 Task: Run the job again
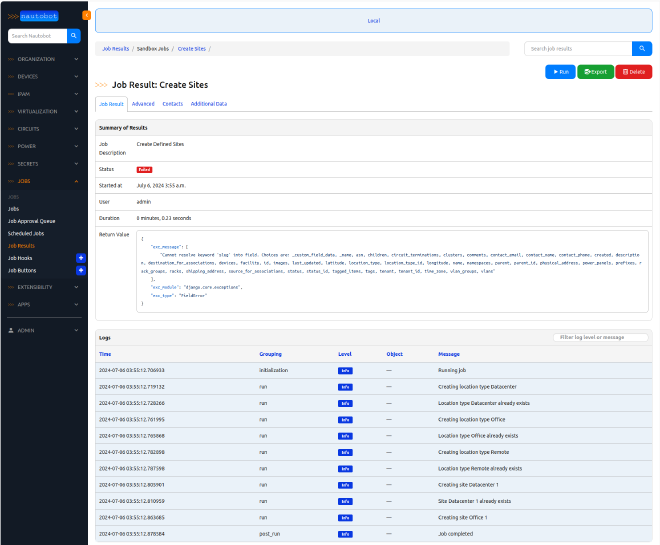[x=559, y=72]
